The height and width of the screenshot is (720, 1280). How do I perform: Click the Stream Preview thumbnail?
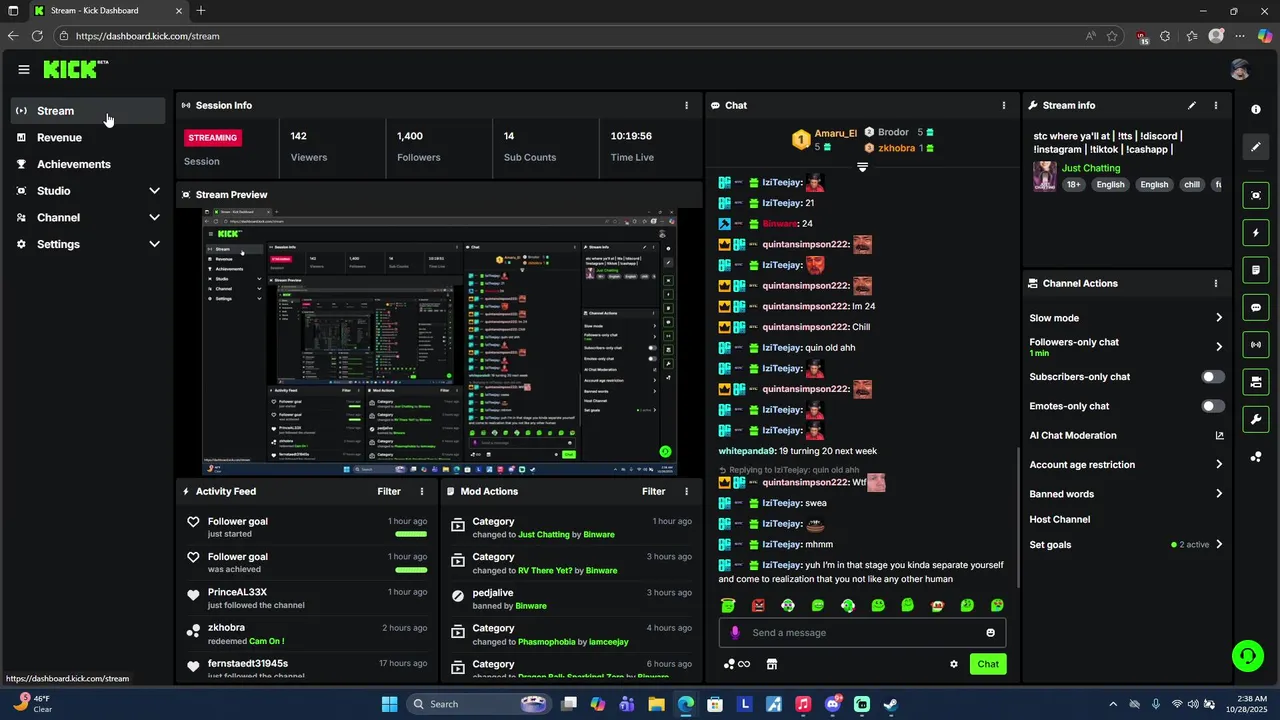pos(440,342)
